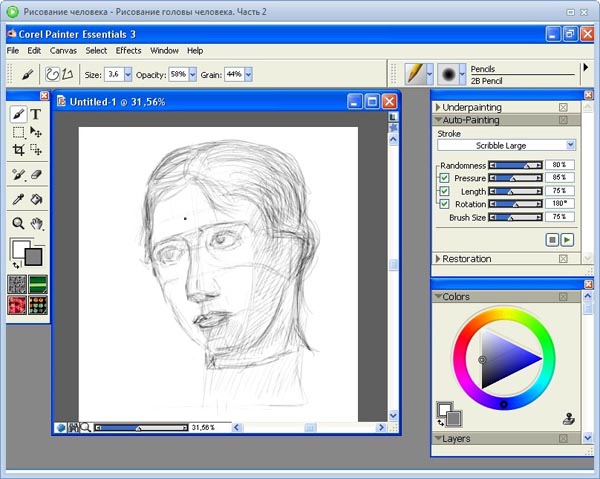Open the Scribble Large stroke dropdown
600x479 pixels.
click(x=569, y=146)
